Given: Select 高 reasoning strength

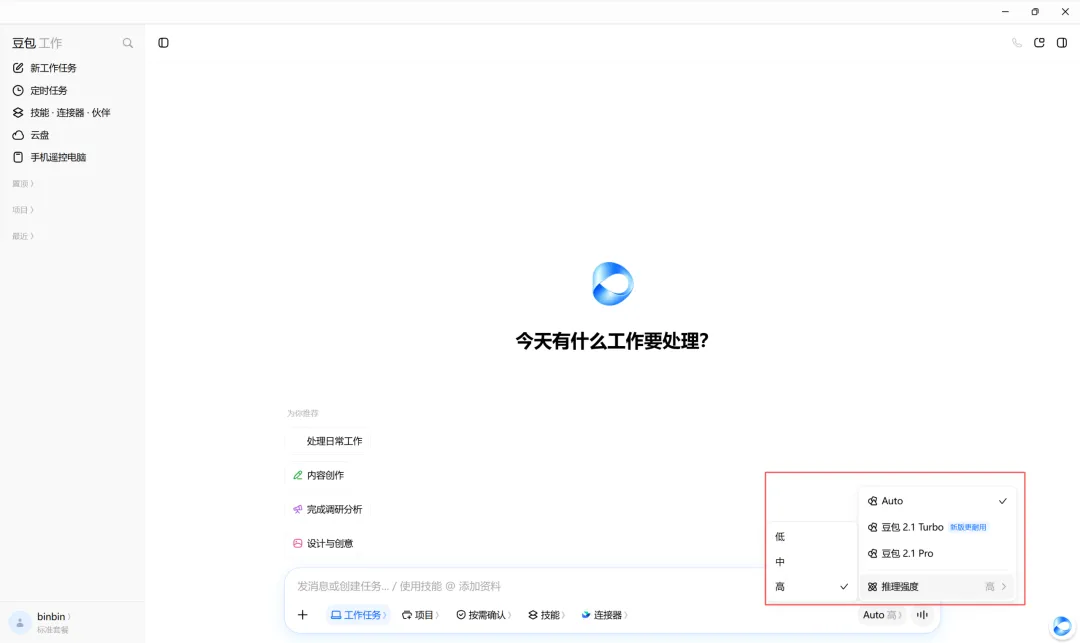Looking at the screenshot, I should pos(811,587).
